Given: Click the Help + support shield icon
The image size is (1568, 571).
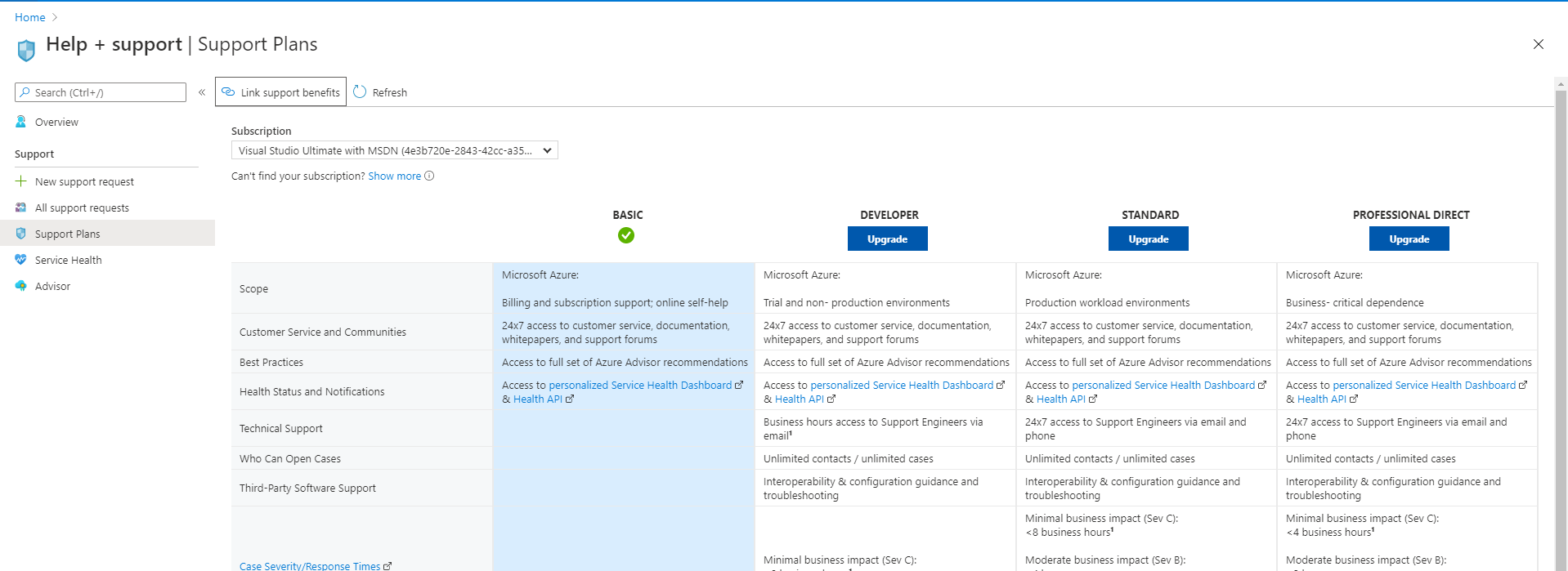Looking at the screenshot, I should pyautogui.click(x=26, y=51).
